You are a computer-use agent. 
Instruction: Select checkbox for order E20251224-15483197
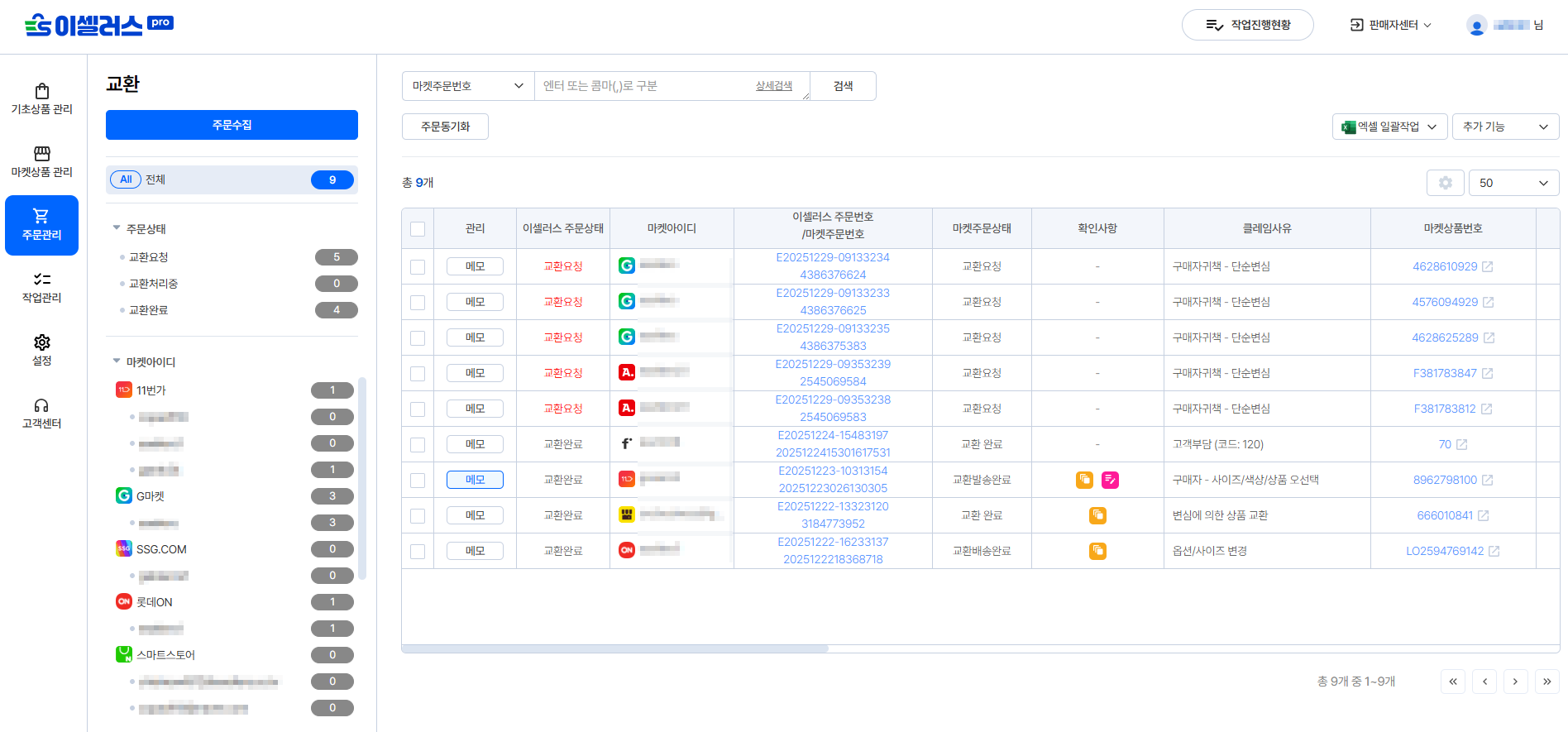(418, 445)
